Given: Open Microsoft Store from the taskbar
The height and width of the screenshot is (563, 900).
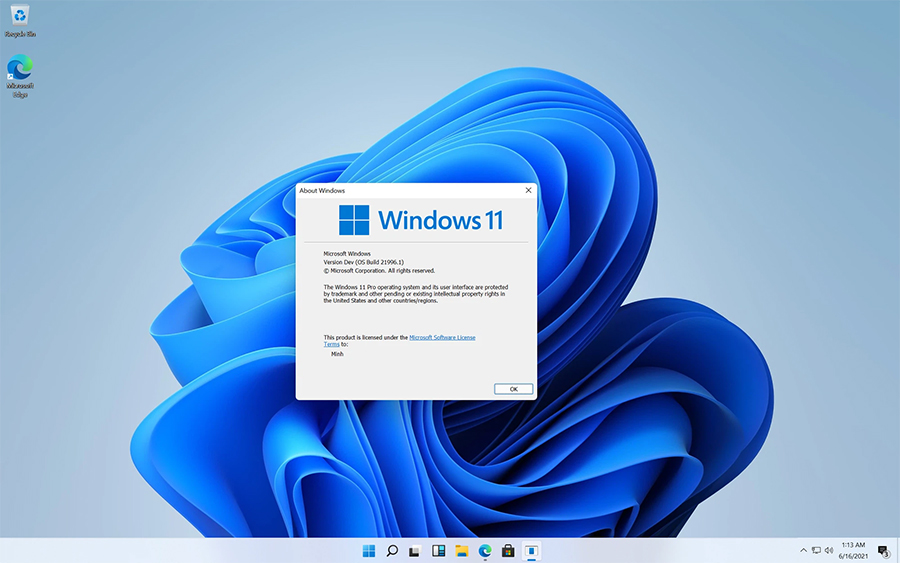Looking at the screenshot, I should (508, 551).
